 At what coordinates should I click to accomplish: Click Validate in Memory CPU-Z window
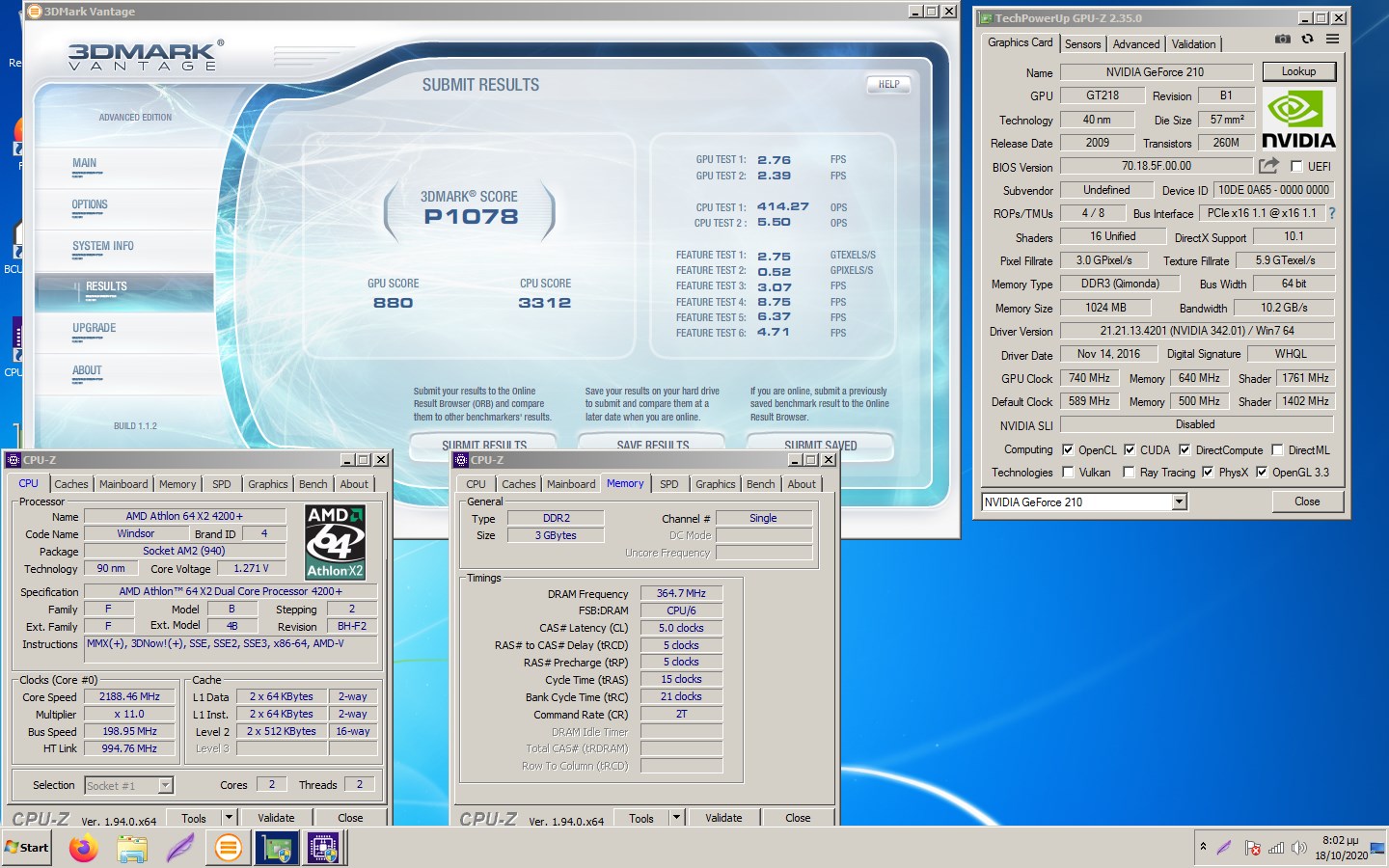(x=723, y=818)
